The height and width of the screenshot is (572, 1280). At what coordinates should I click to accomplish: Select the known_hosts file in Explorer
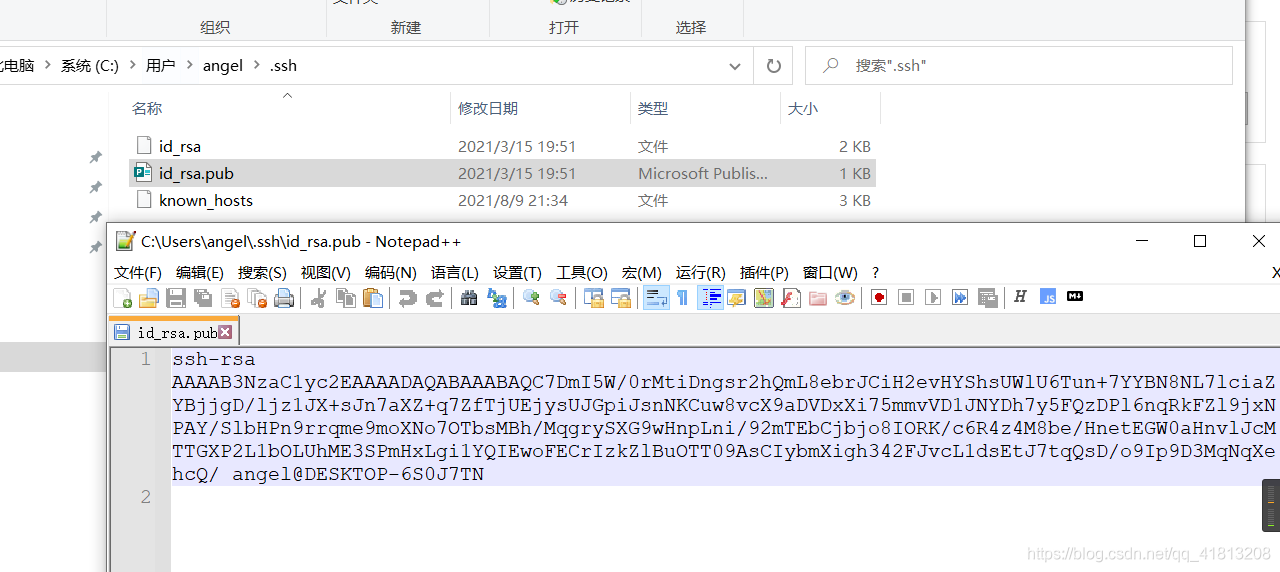tap(502, 200)
